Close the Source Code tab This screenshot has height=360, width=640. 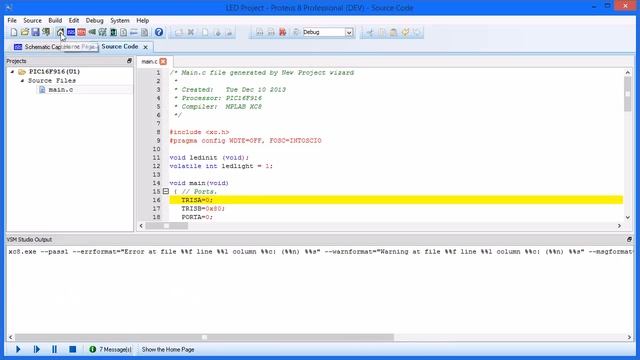(x=145, y=47)
